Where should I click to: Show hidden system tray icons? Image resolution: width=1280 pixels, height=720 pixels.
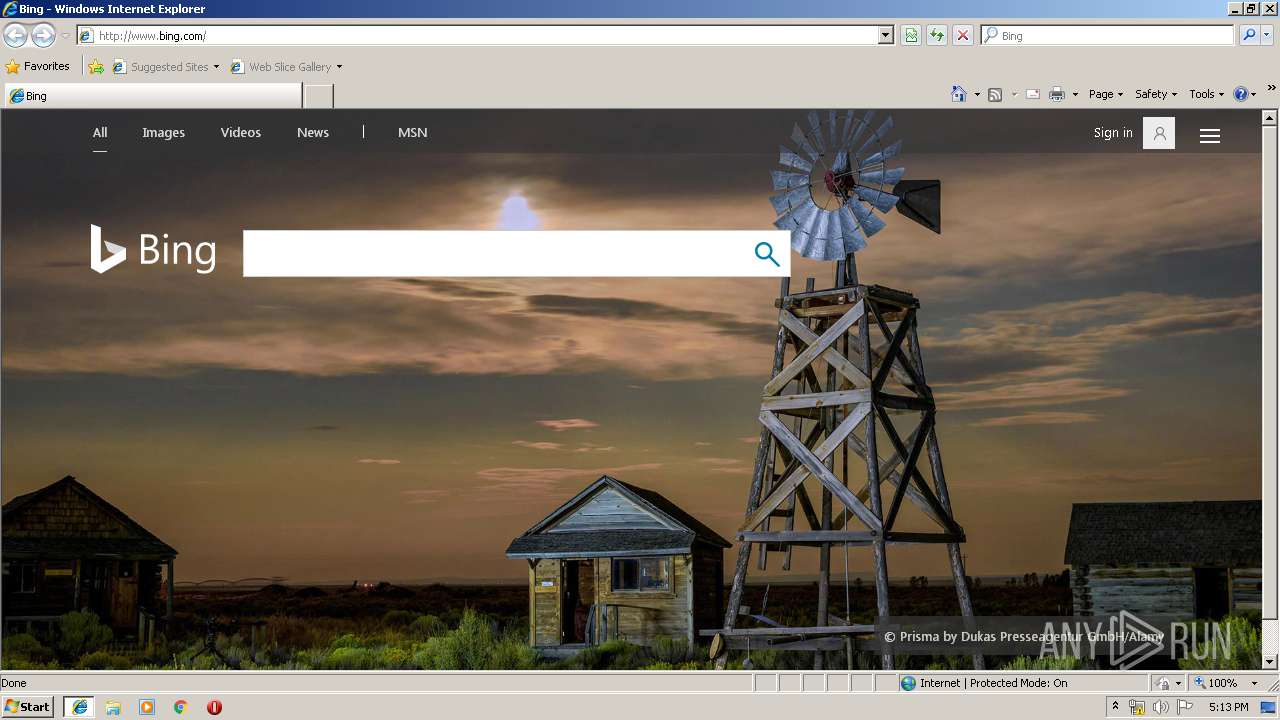pyautogui.click(x=1116, y=706)
